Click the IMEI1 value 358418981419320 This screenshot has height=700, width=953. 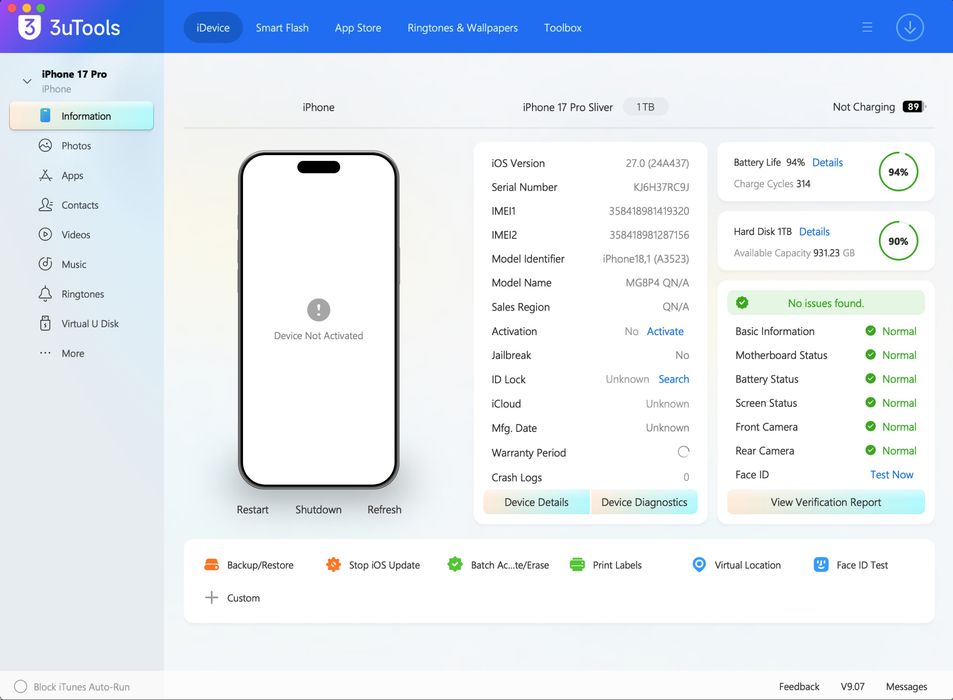tap(649, 211)
